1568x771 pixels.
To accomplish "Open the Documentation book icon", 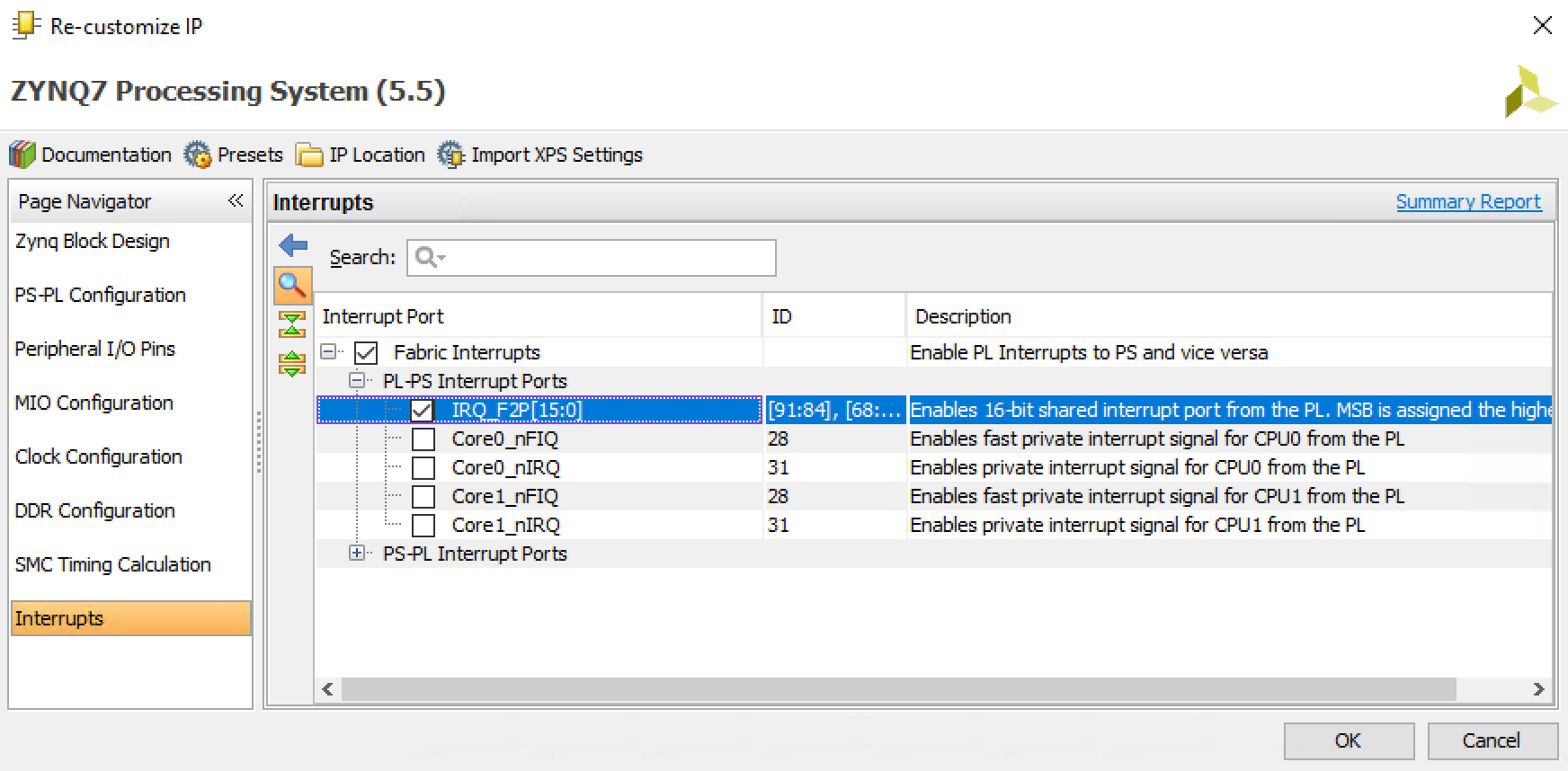I will [x=22, y=155].
